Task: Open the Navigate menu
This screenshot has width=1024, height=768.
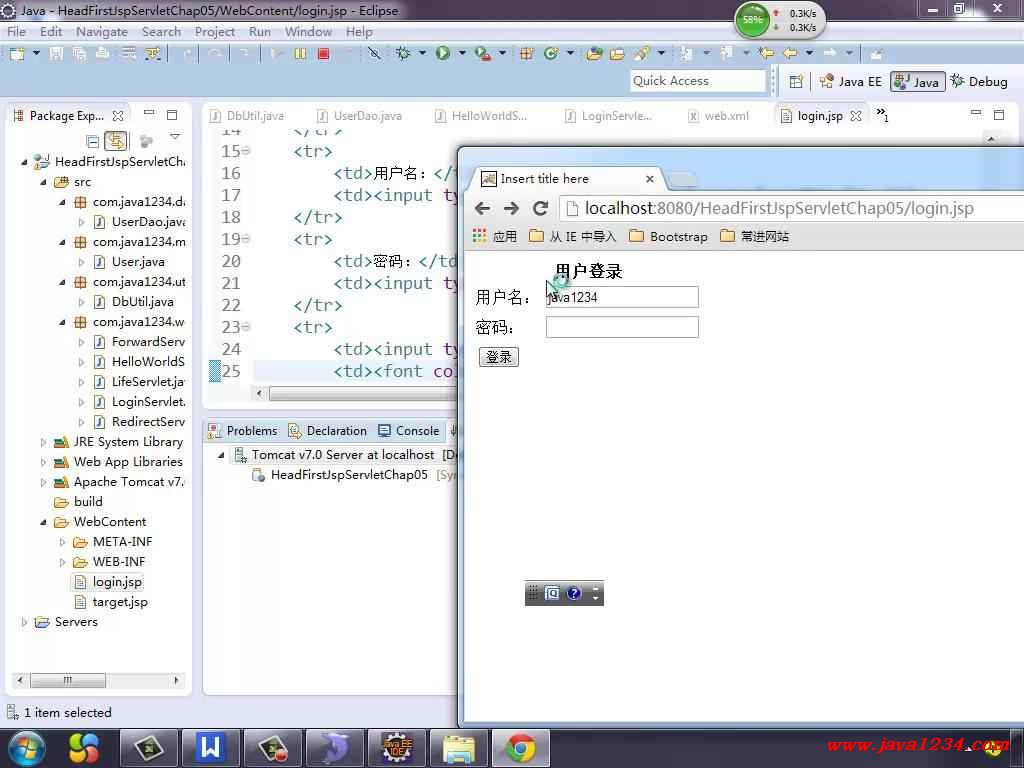Action: coord(101,31)
